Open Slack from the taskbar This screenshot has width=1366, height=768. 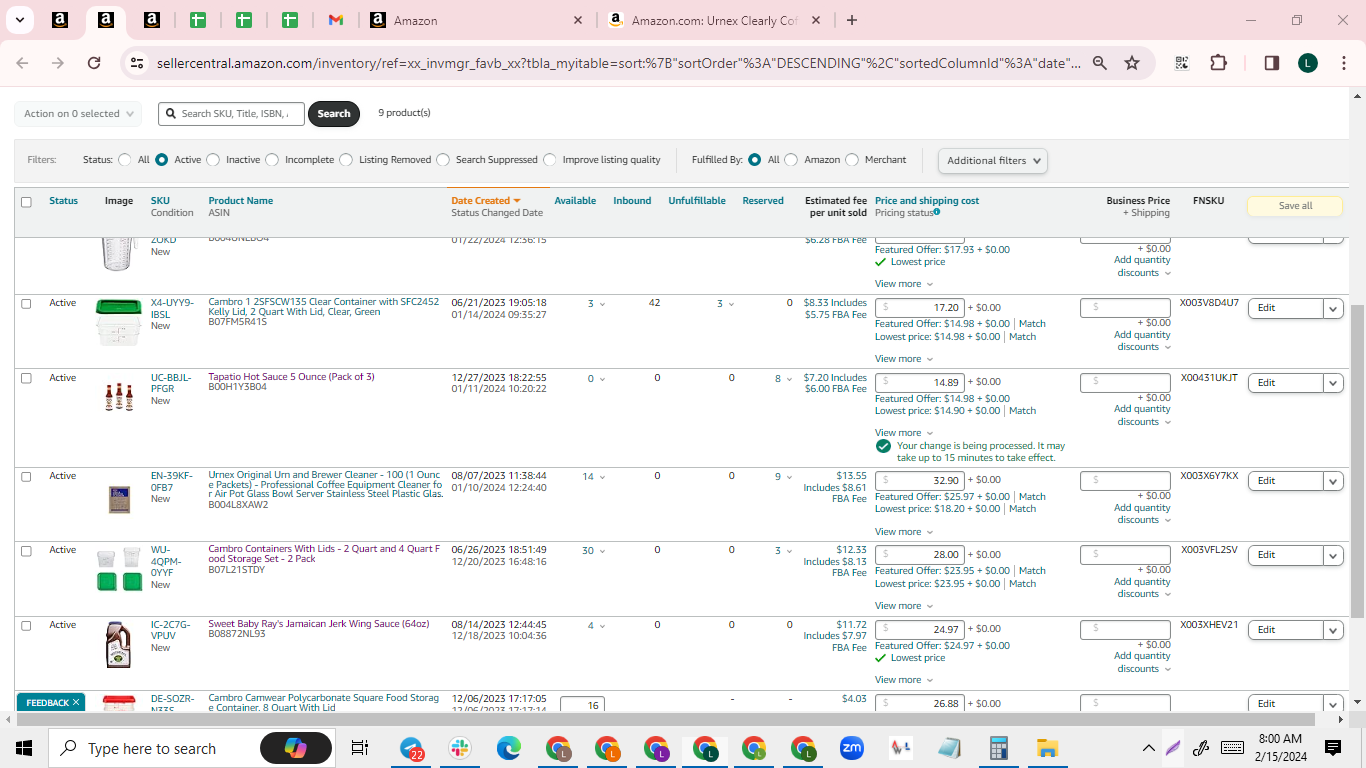pos(460,748)
